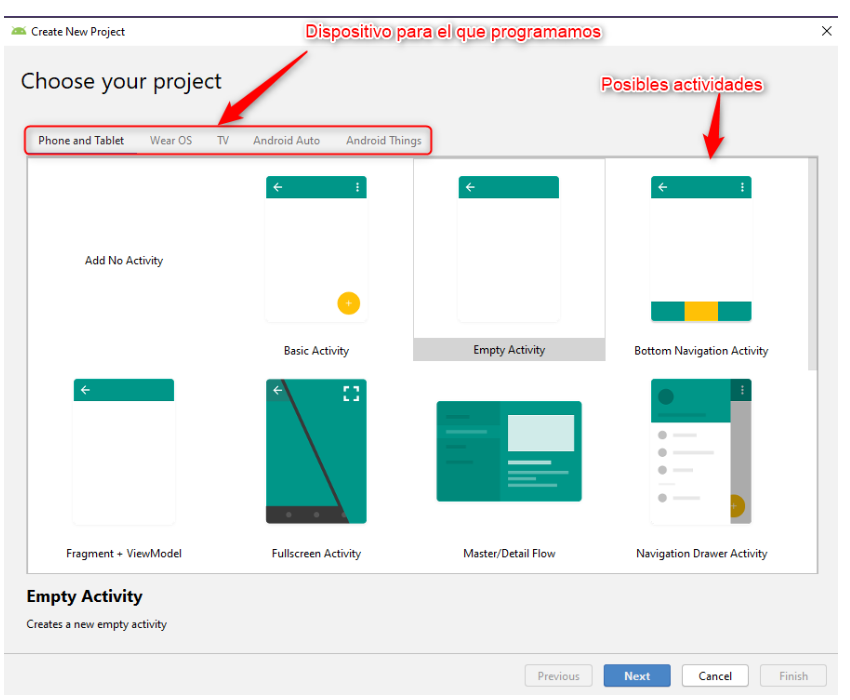Click the template list vertical scrollbar
The height and width of the screenshot is (700, 850).
coord(812,265)
